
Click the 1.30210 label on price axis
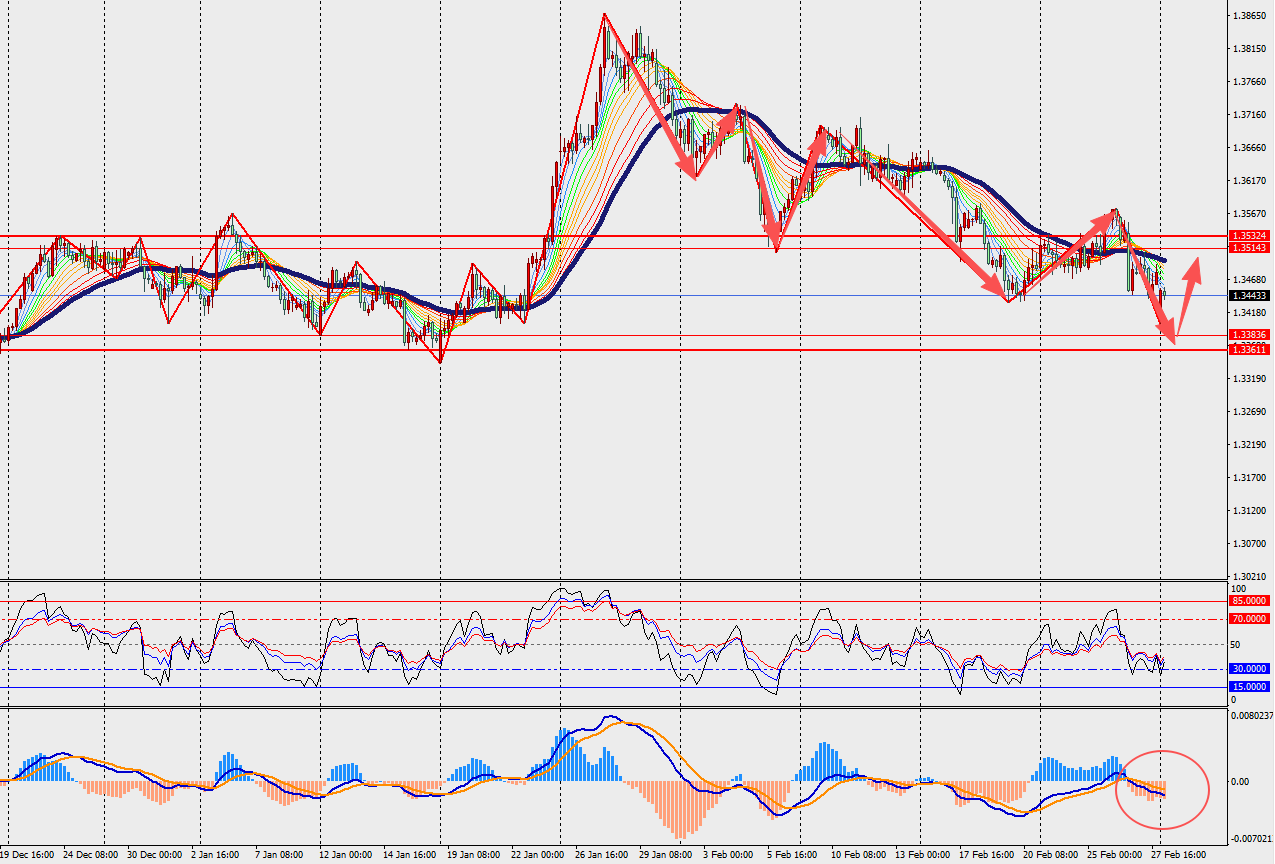(x=1250, y=577)
